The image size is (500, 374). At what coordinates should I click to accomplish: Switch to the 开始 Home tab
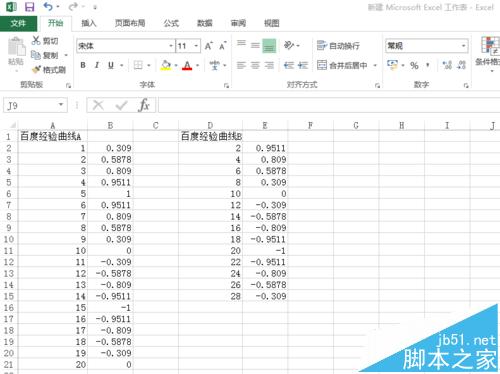[55, 23]
